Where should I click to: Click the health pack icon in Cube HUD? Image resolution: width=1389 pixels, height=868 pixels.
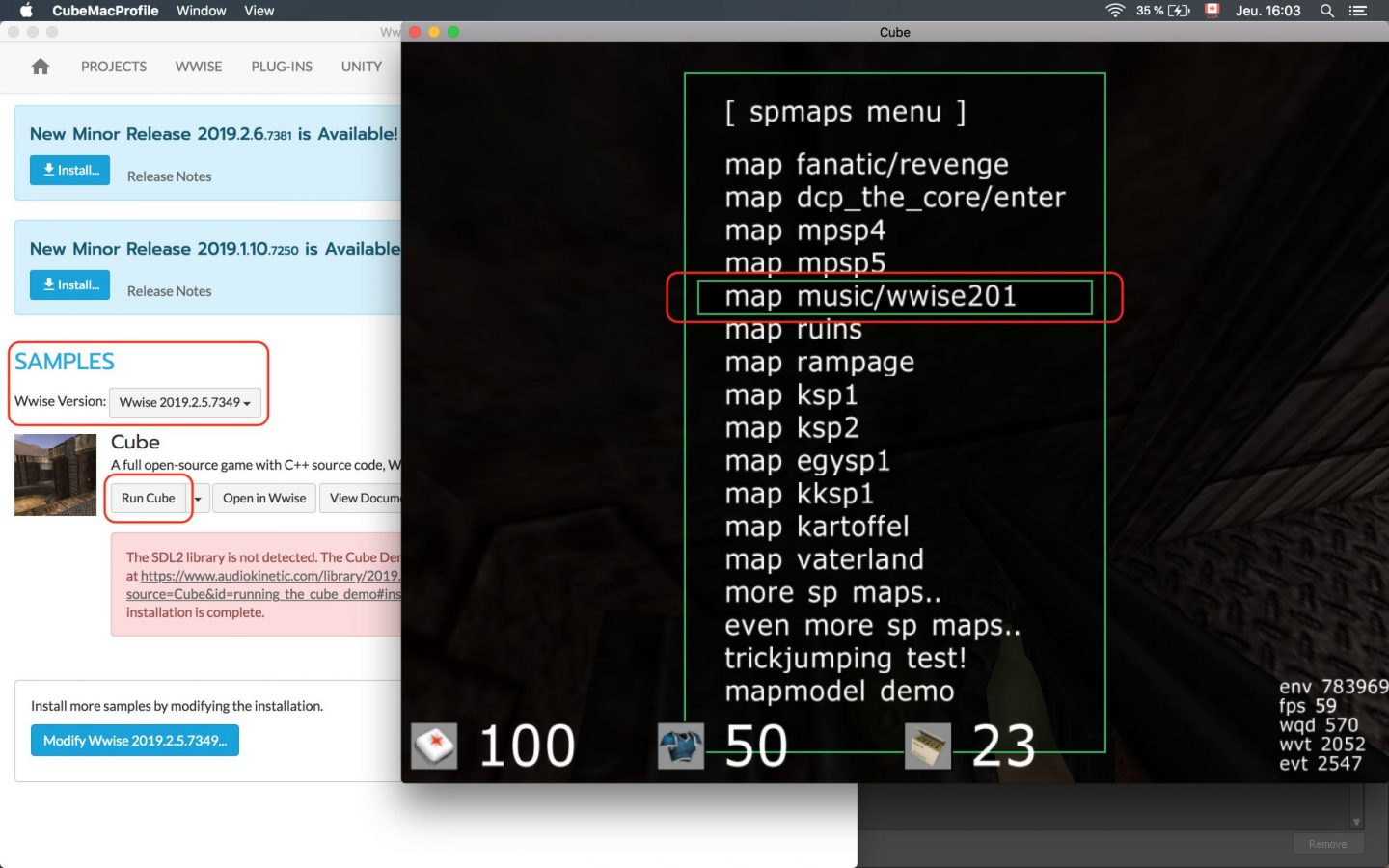click(434, 746)
